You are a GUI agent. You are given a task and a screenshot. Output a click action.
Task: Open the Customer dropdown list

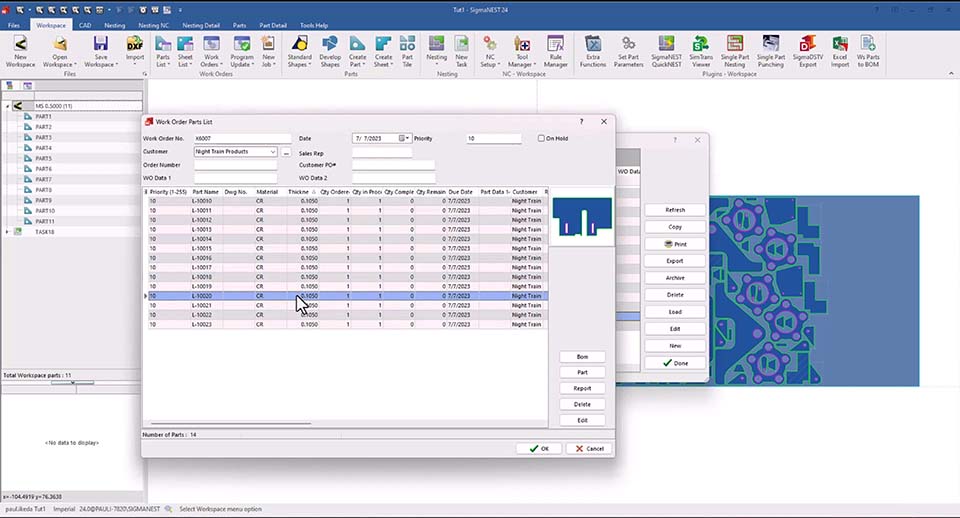[x=272, y=152]
